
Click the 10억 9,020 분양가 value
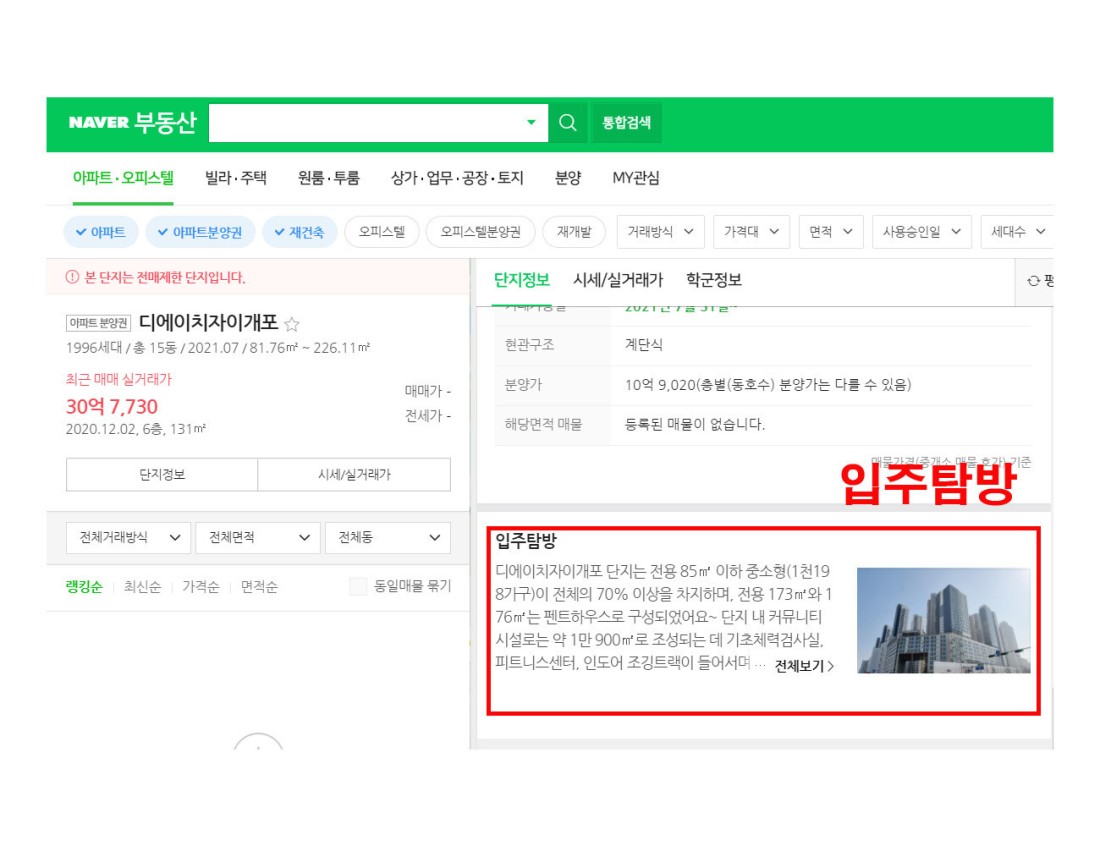[768, 385]
